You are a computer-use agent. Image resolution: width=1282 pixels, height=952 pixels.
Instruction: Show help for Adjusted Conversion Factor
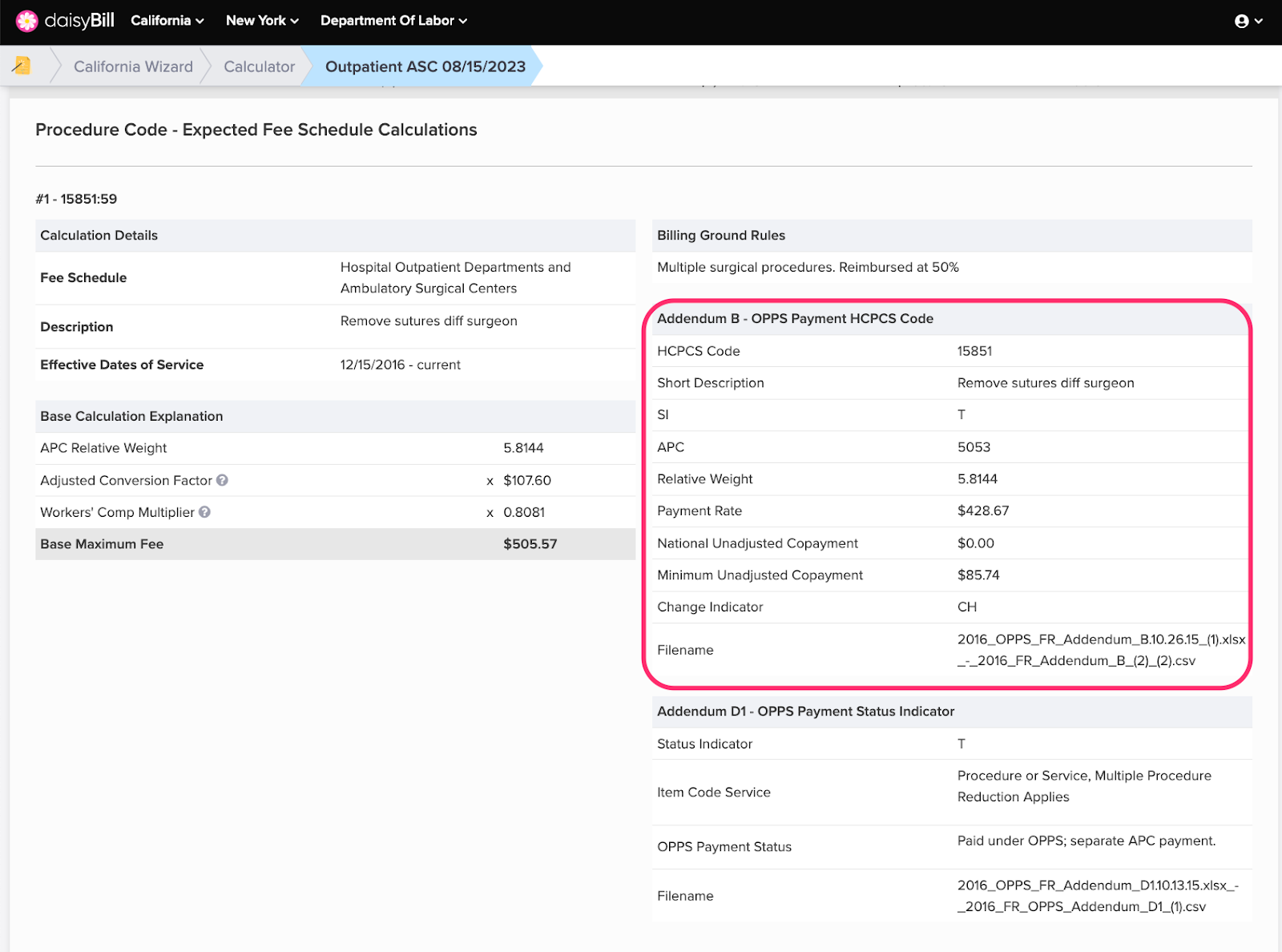pyautogui.click(x=223, y=480)
